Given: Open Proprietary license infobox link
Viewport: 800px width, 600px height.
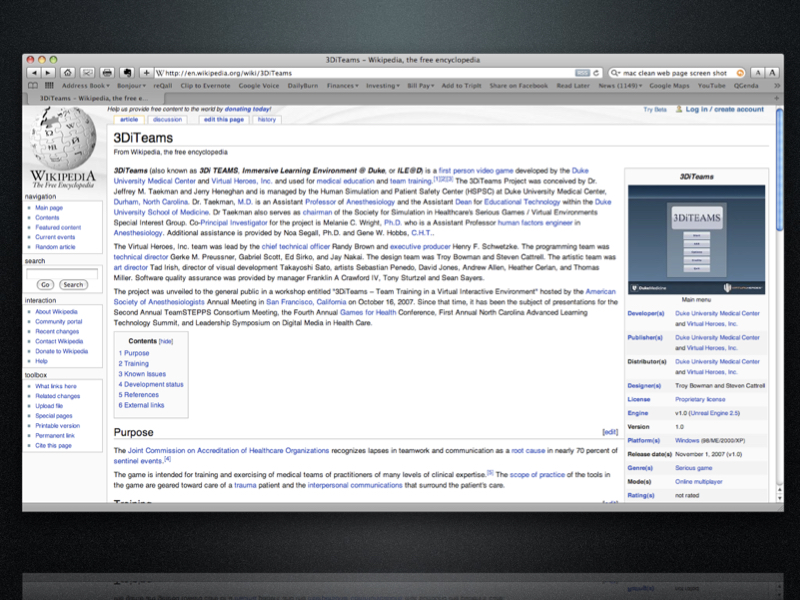Looking at the screenshot, I should pos(700,399).
